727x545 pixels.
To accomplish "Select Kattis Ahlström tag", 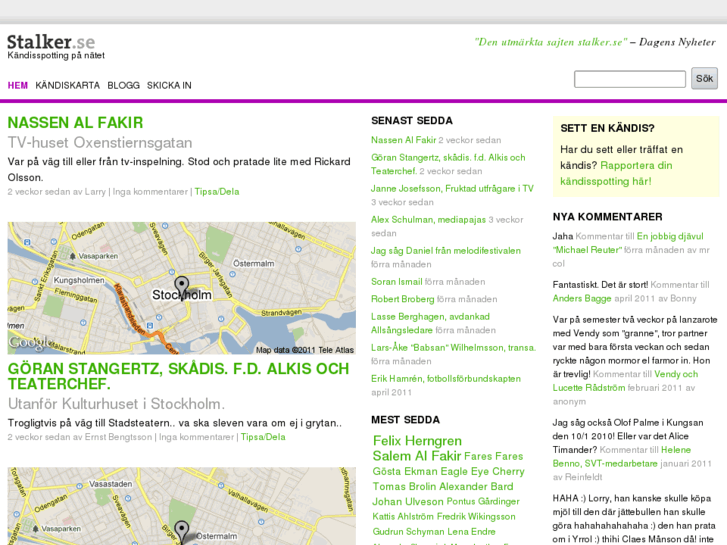I will 403,517.
